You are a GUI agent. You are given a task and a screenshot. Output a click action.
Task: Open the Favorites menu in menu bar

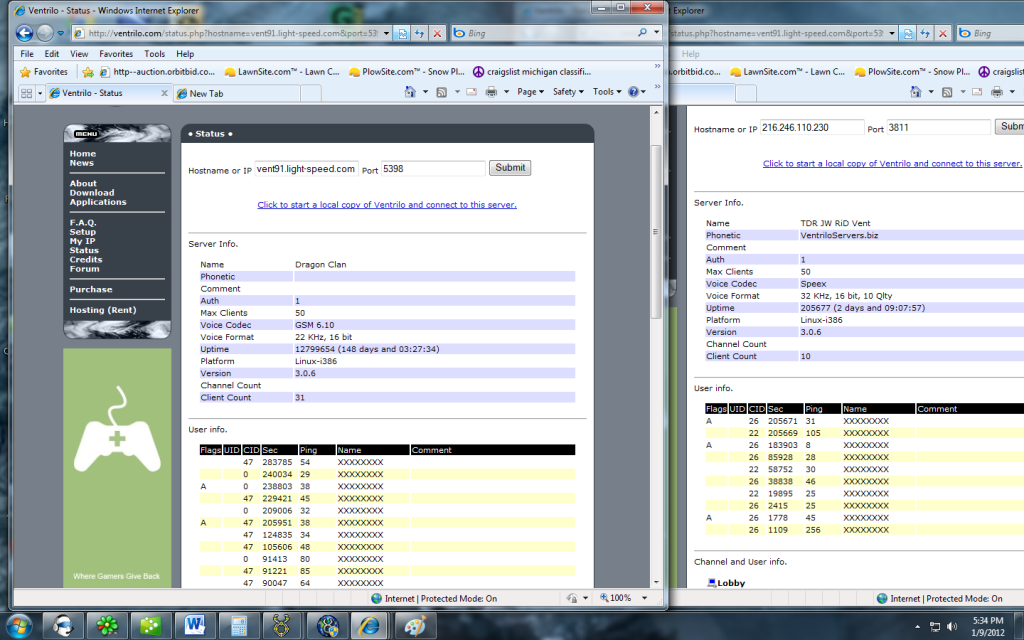pos(116,54)
